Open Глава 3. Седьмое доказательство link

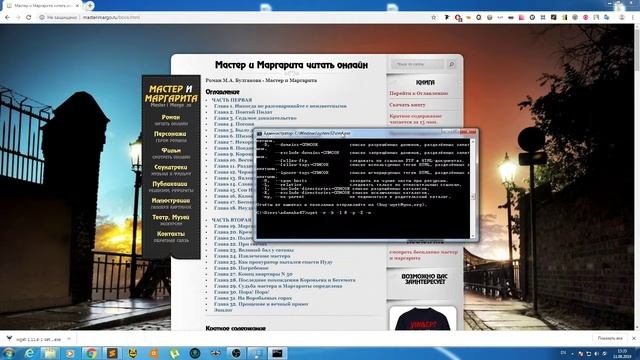pyautogui.click(x=255, y=118)
